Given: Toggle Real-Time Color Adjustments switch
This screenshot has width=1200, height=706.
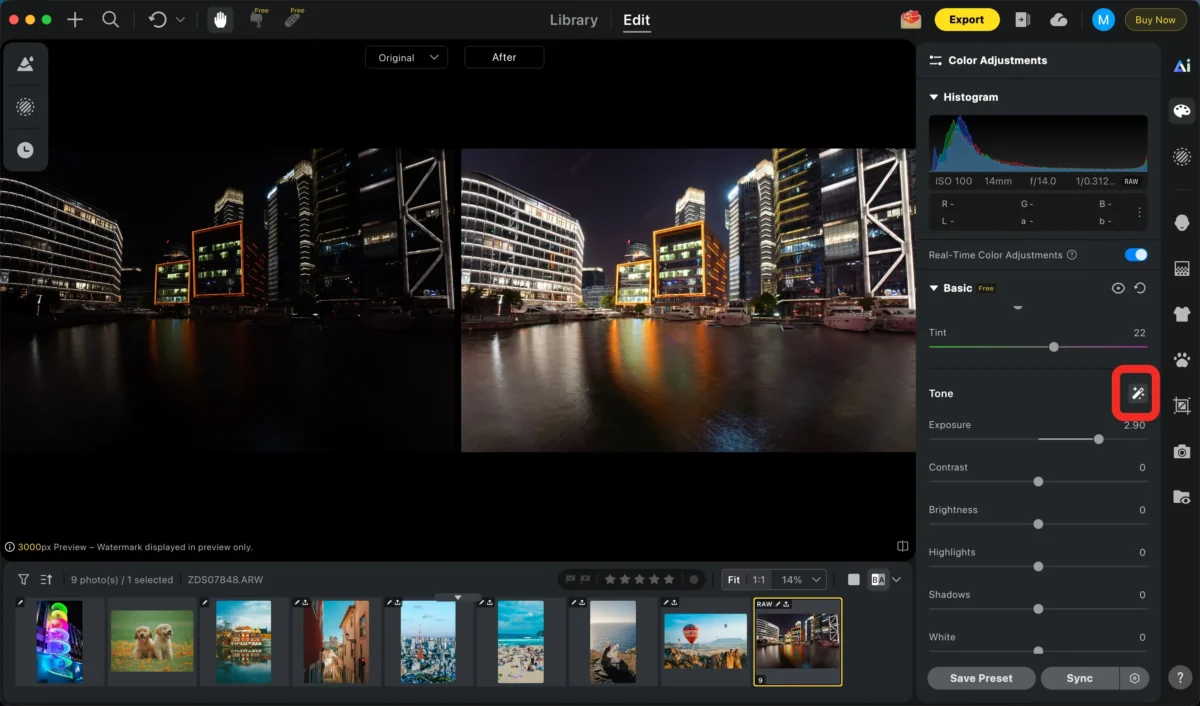Looking at the screenshot, I should tap(1135, 255).
